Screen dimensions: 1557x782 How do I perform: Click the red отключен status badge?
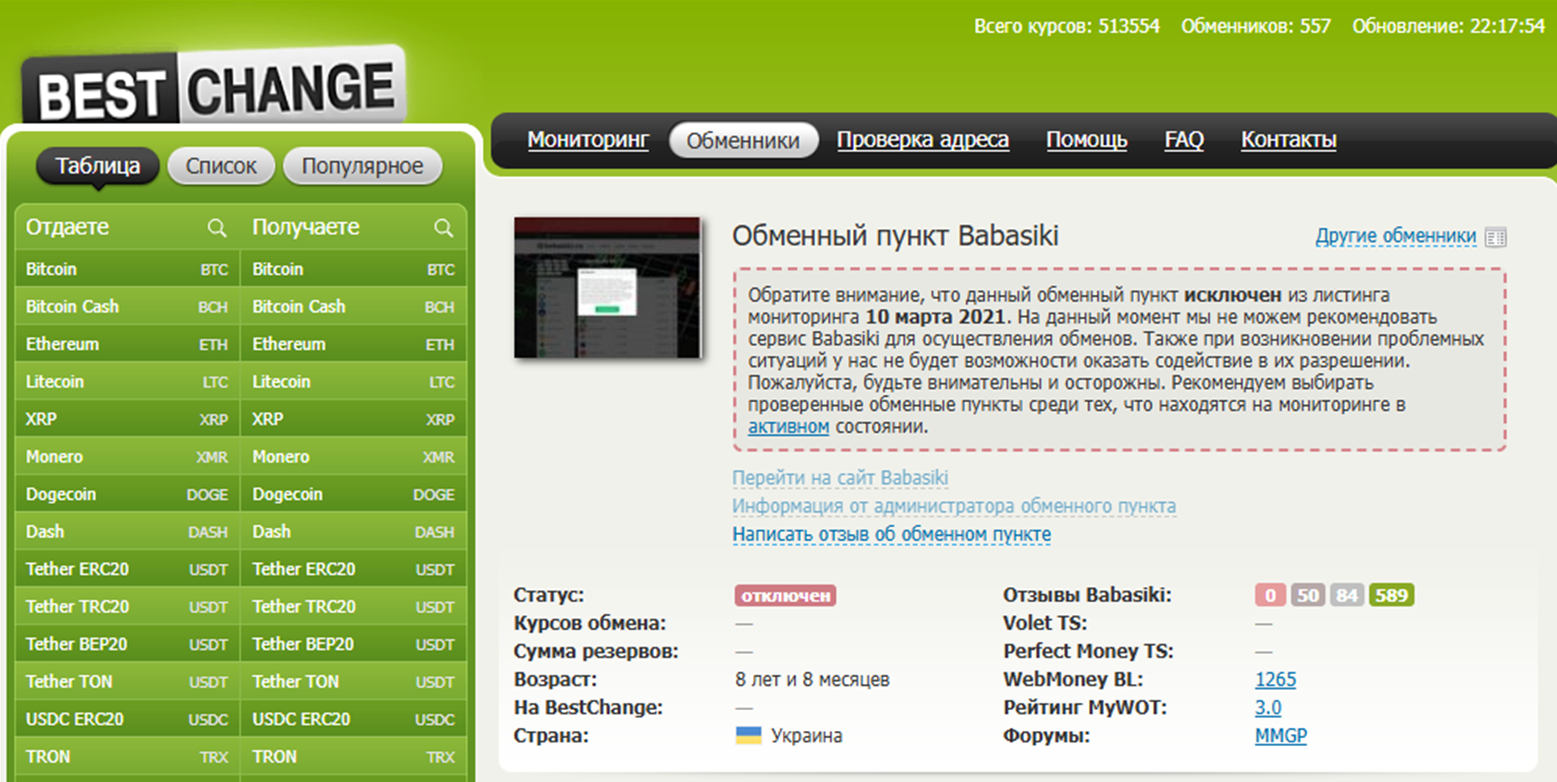click(786, 596)
